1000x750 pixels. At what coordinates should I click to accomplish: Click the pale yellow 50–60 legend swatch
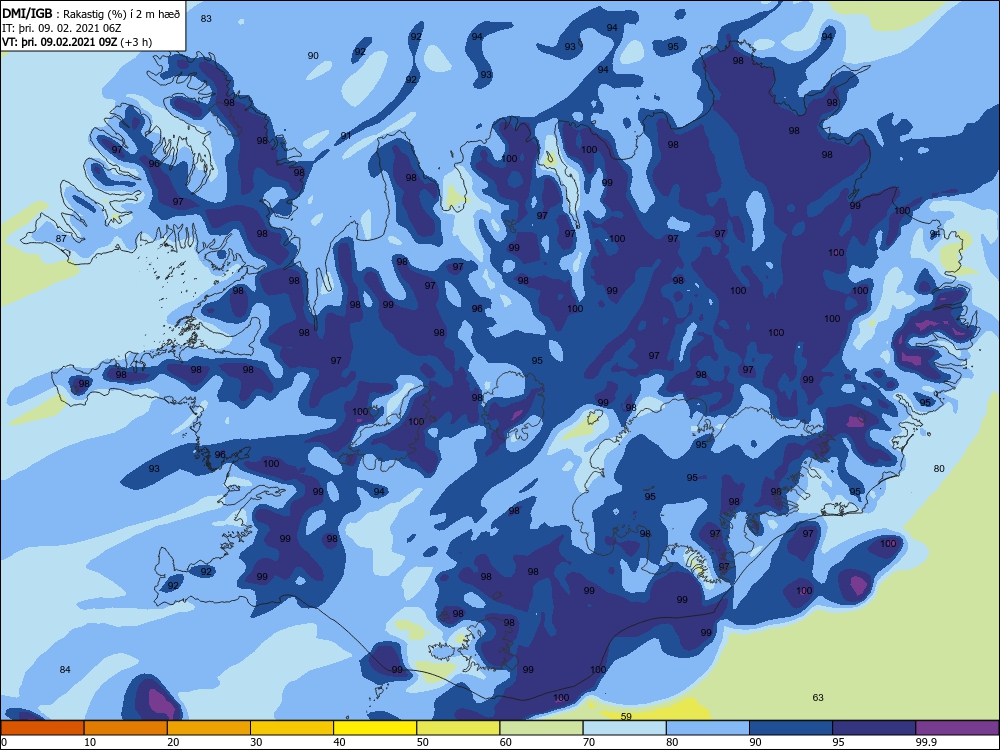(x=458, y=728)
